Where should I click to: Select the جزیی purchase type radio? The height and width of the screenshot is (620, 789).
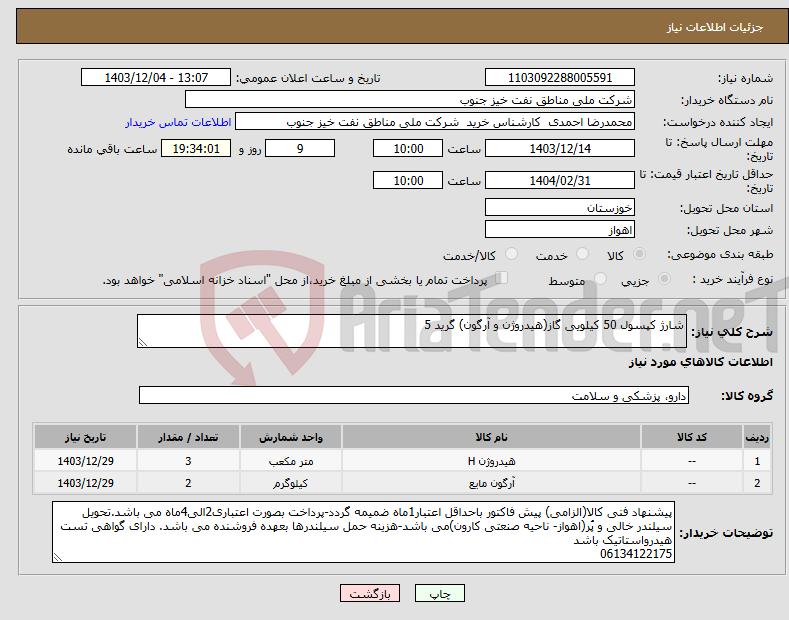click(x=664, y=279)
